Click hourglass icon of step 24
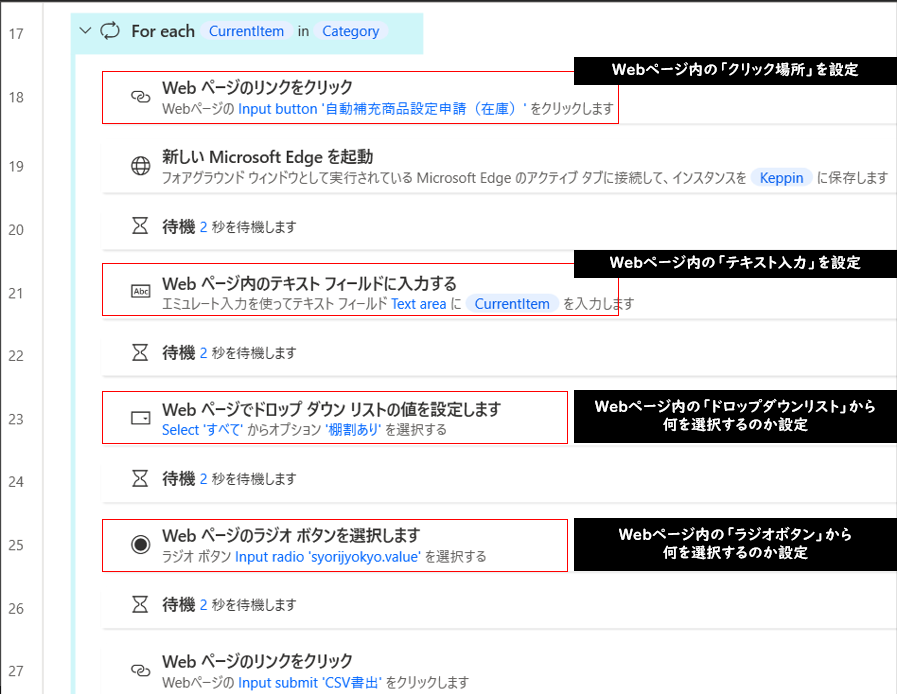Screen dimensions: 897x694 click(140, 478)
